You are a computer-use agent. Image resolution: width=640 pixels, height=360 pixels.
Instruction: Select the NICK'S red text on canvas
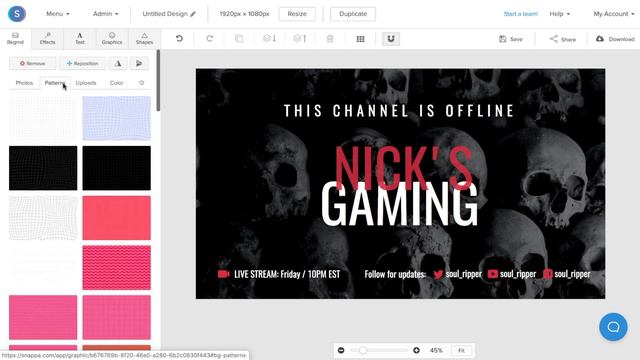click(x=403, y=167)
